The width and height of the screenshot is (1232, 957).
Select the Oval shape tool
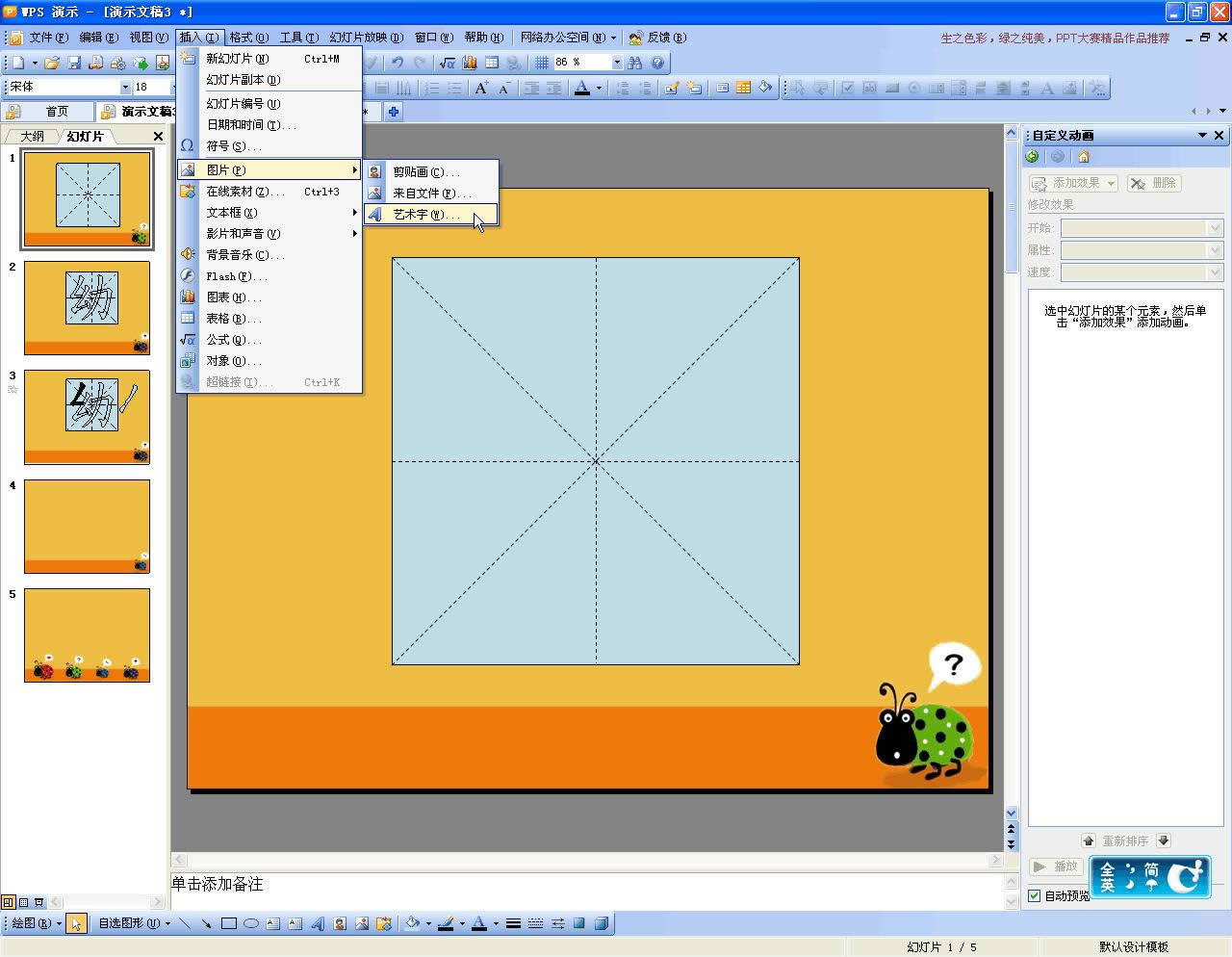(251, 923)
